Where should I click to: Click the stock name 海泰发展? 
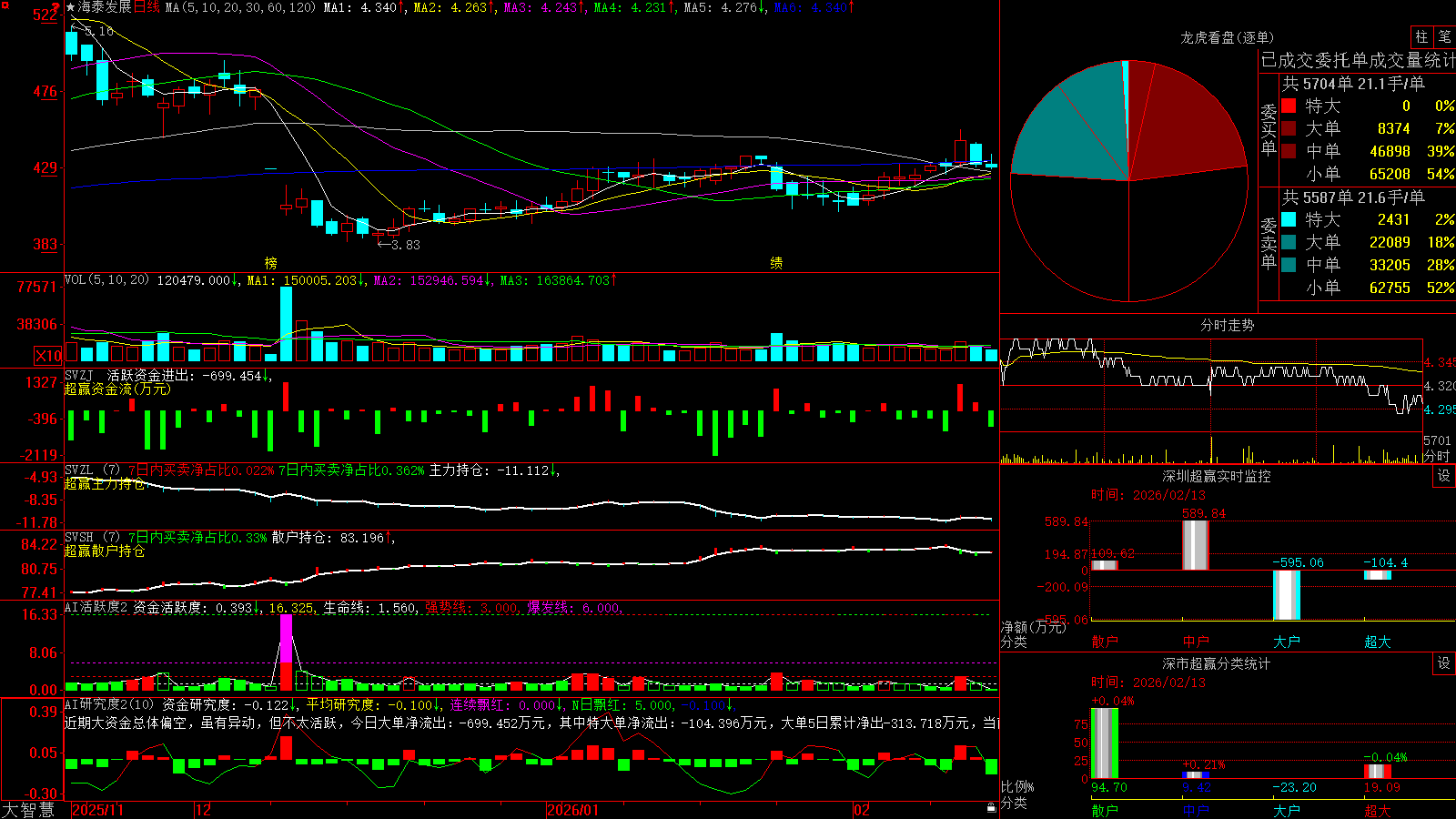tap(105, 7)
